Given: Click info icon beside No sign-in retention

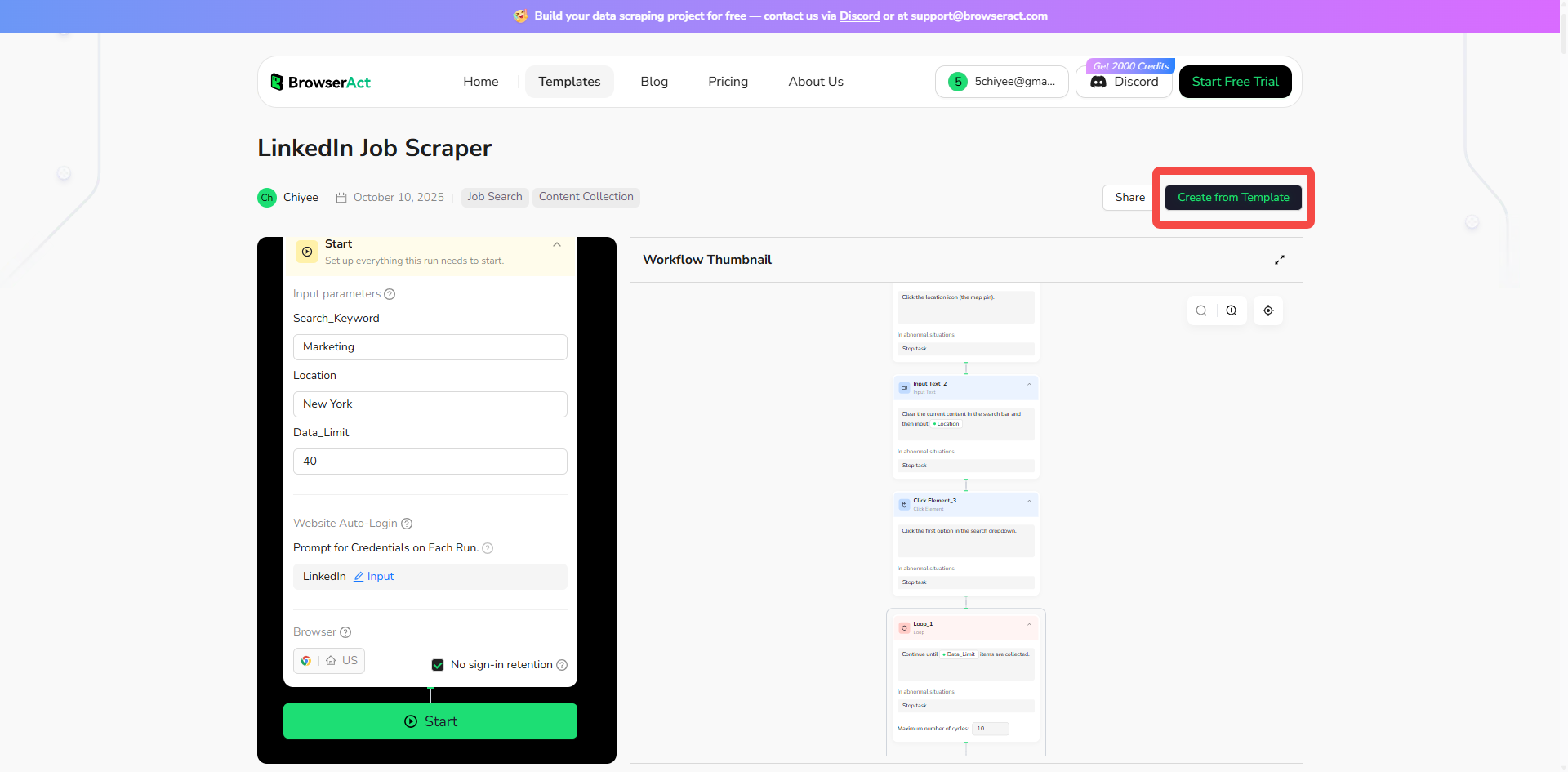Looking at the screenshot, I should 562,665.
